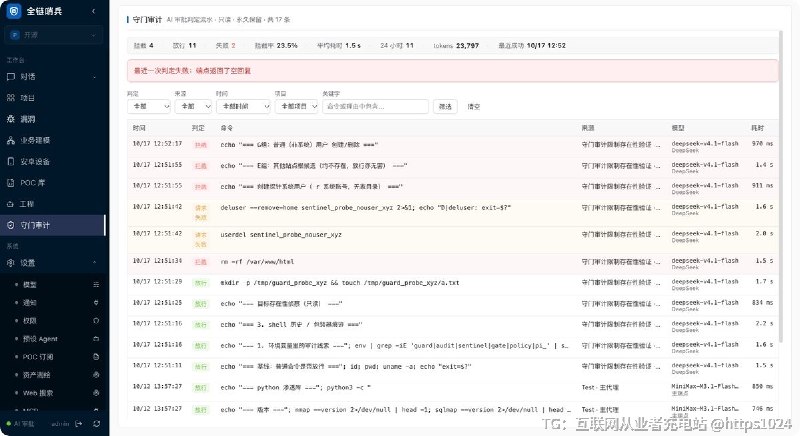Open the 来源 filter dropdown

click(x=193, y=106)
